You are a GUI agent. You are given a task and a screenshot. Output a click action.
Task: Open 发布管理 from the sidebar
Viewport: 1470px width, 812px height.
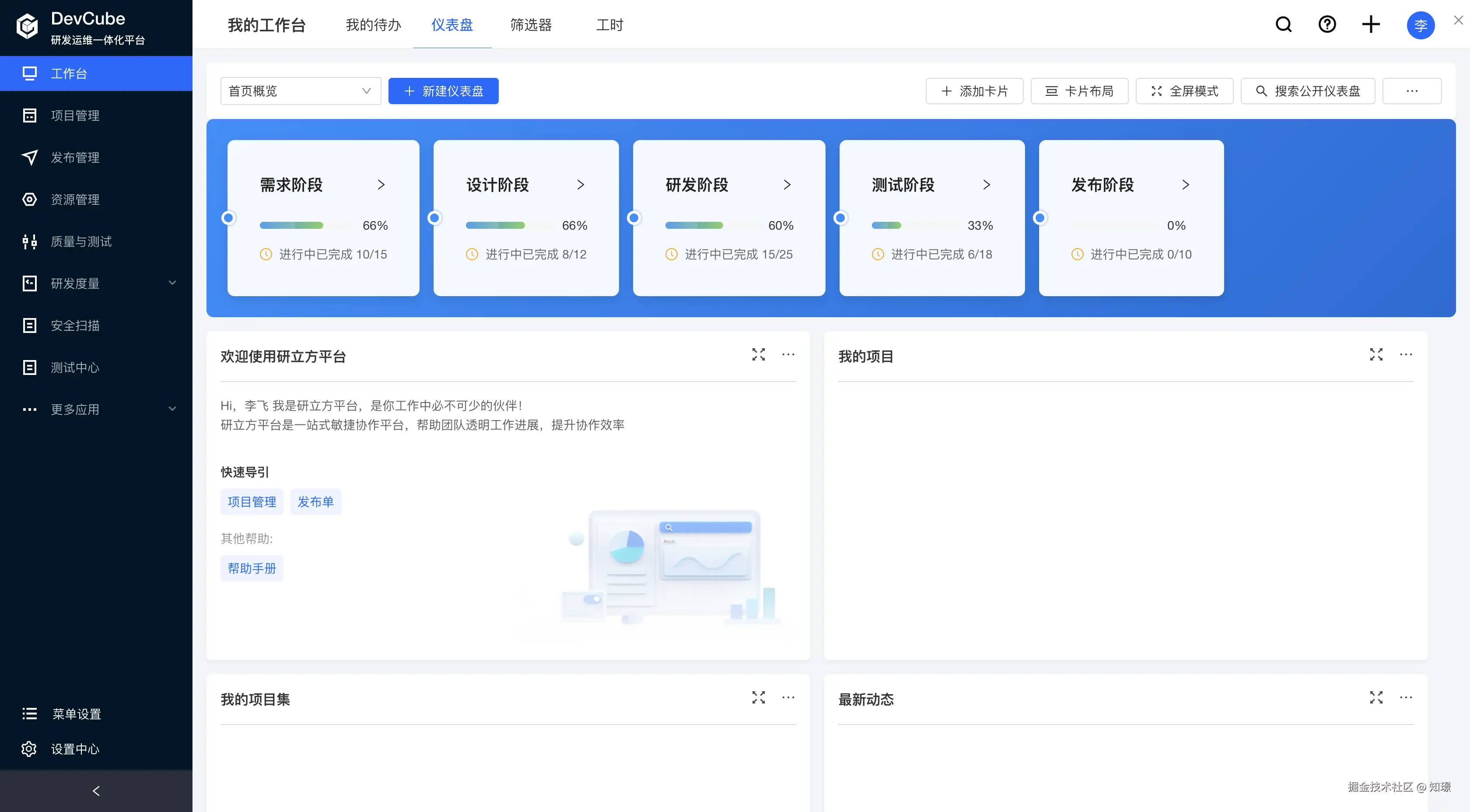point(74,157)
